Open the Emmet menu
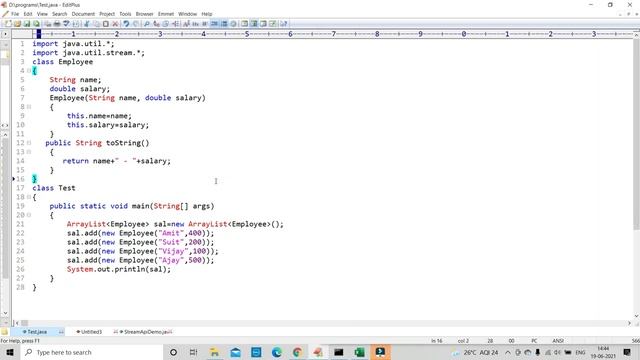 click(166, 14)
